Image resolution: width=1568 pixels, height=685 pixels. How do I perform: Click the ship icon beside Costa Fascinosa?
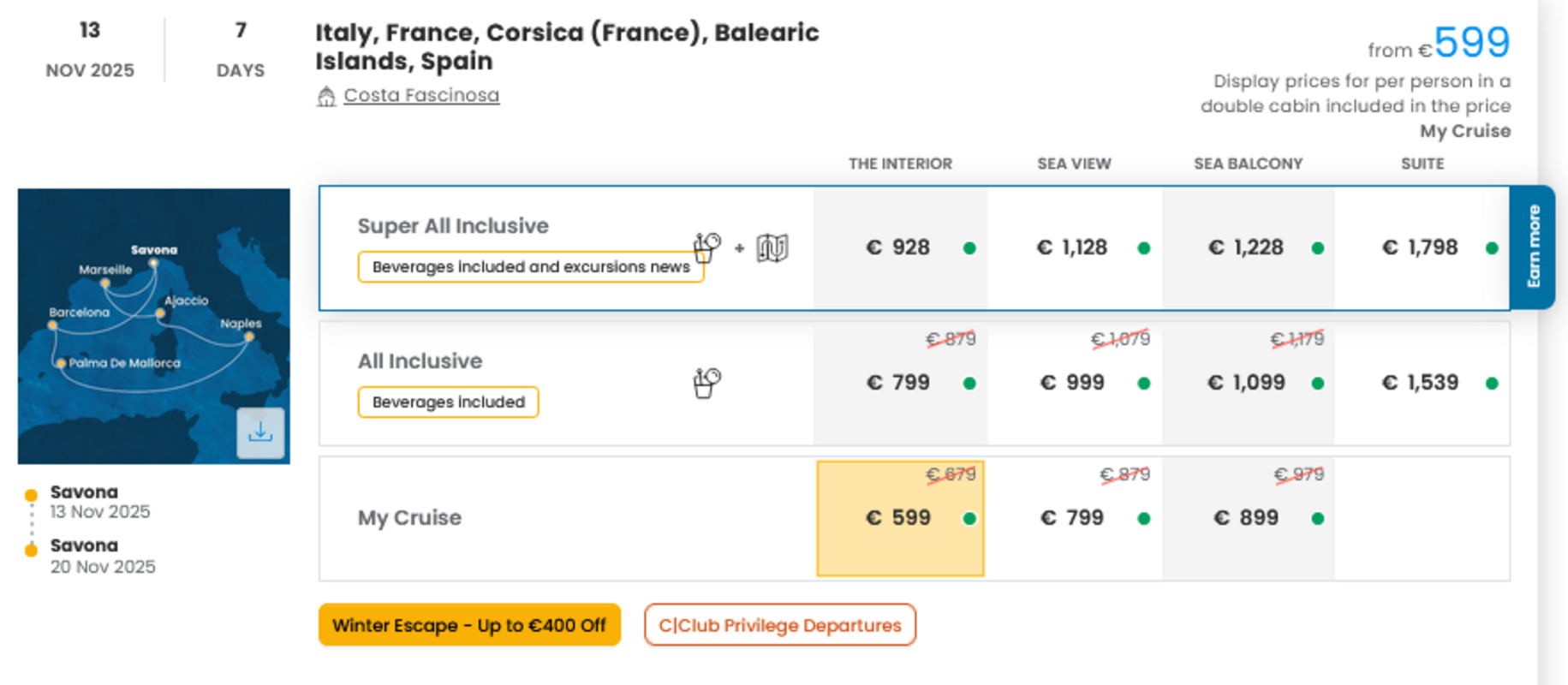click(x=326, y=96)
